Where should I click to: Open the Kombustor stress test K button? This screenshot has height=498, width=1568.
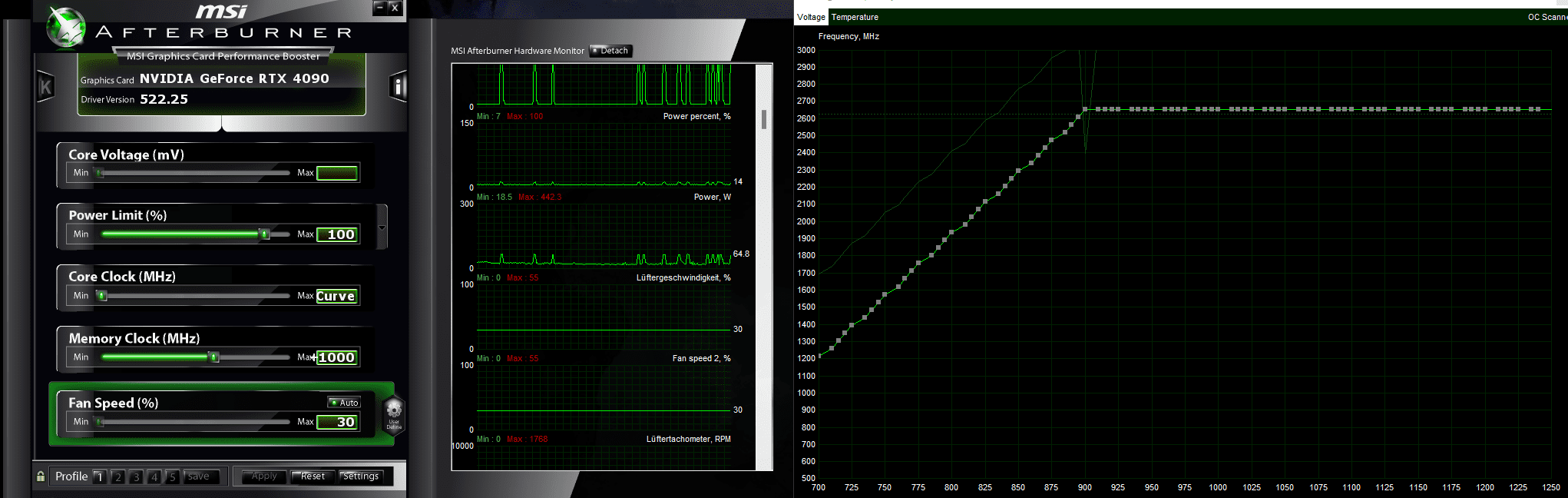coord(45,87)
